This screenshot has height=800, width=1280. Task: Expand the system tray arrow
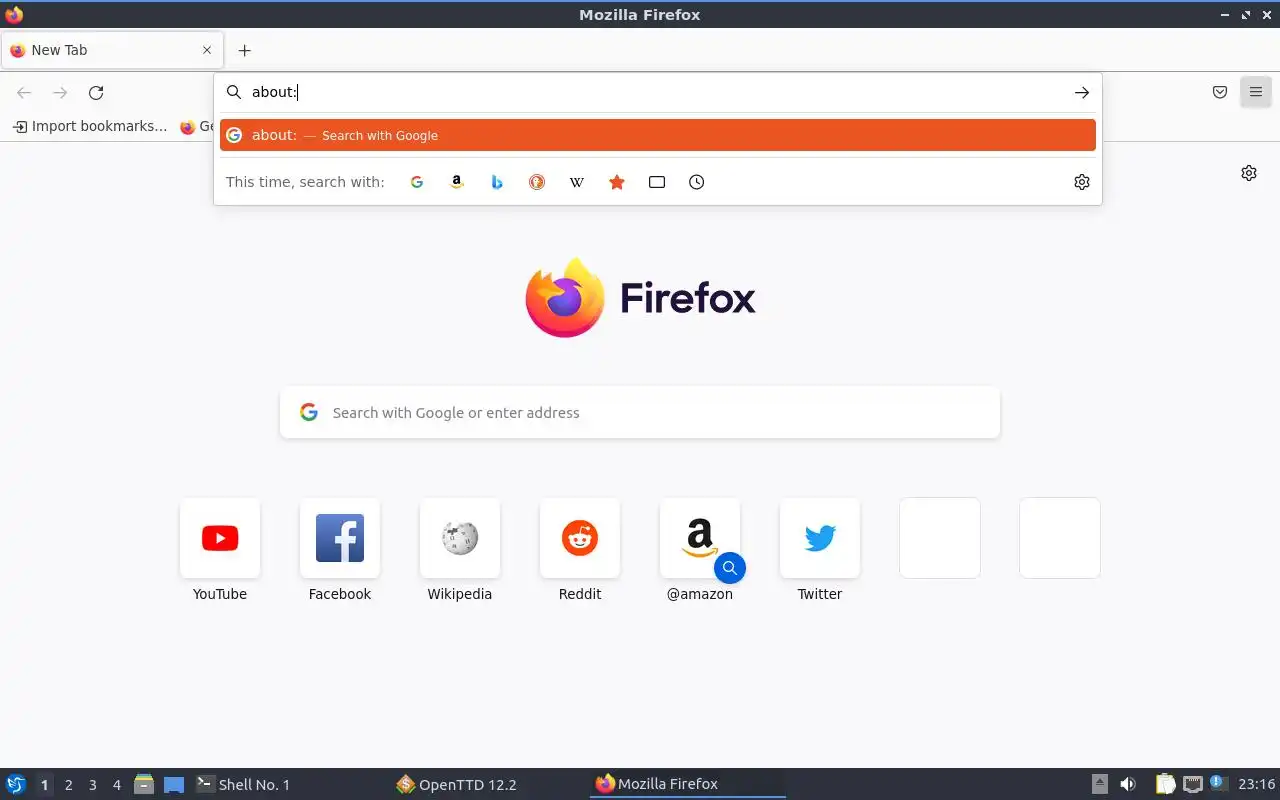pos(1100,784)
